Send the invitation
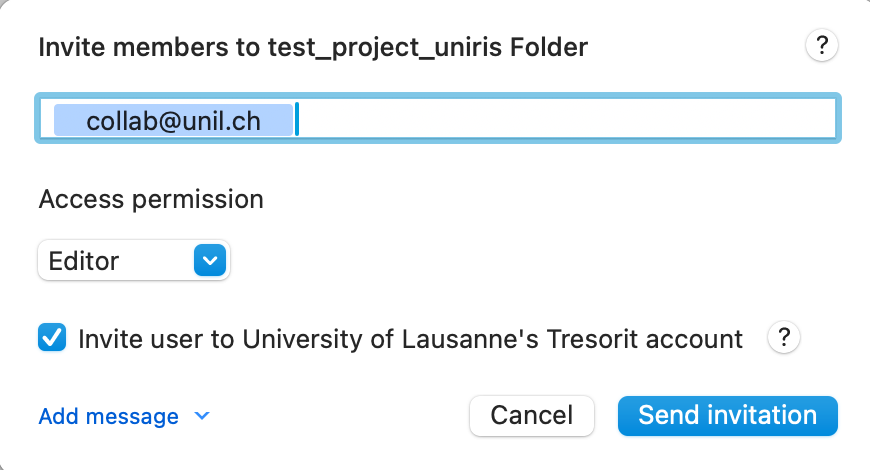870x470 pixels. point(727,415)
